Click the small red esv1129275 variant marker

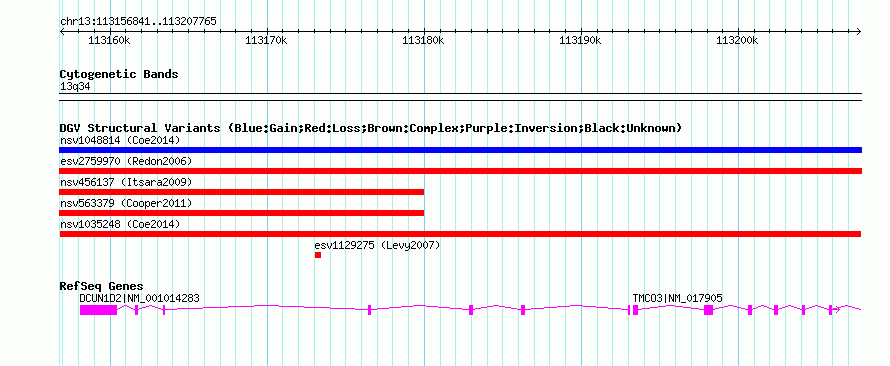pyautogui.click(x=318, y=255)
